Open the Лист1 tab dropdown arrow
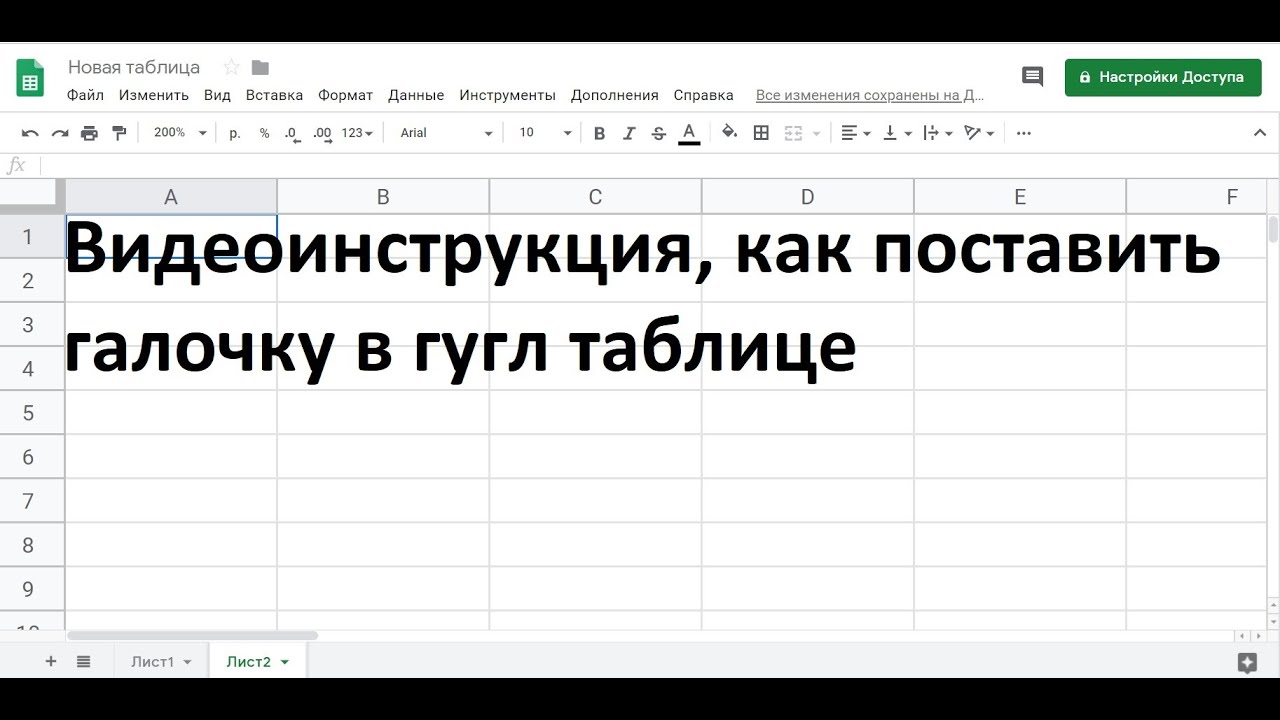The image size is (1280, 720). tap(187, 662)
